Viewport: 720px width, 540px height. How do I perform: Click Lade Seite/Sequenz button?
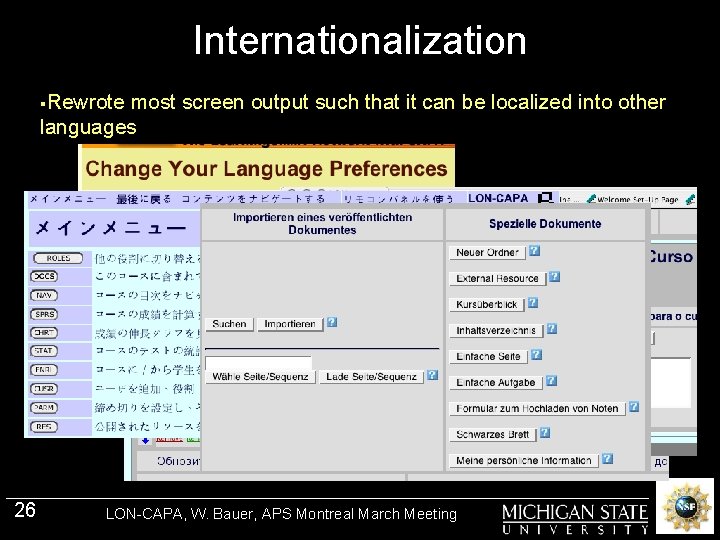coord(371,377)
